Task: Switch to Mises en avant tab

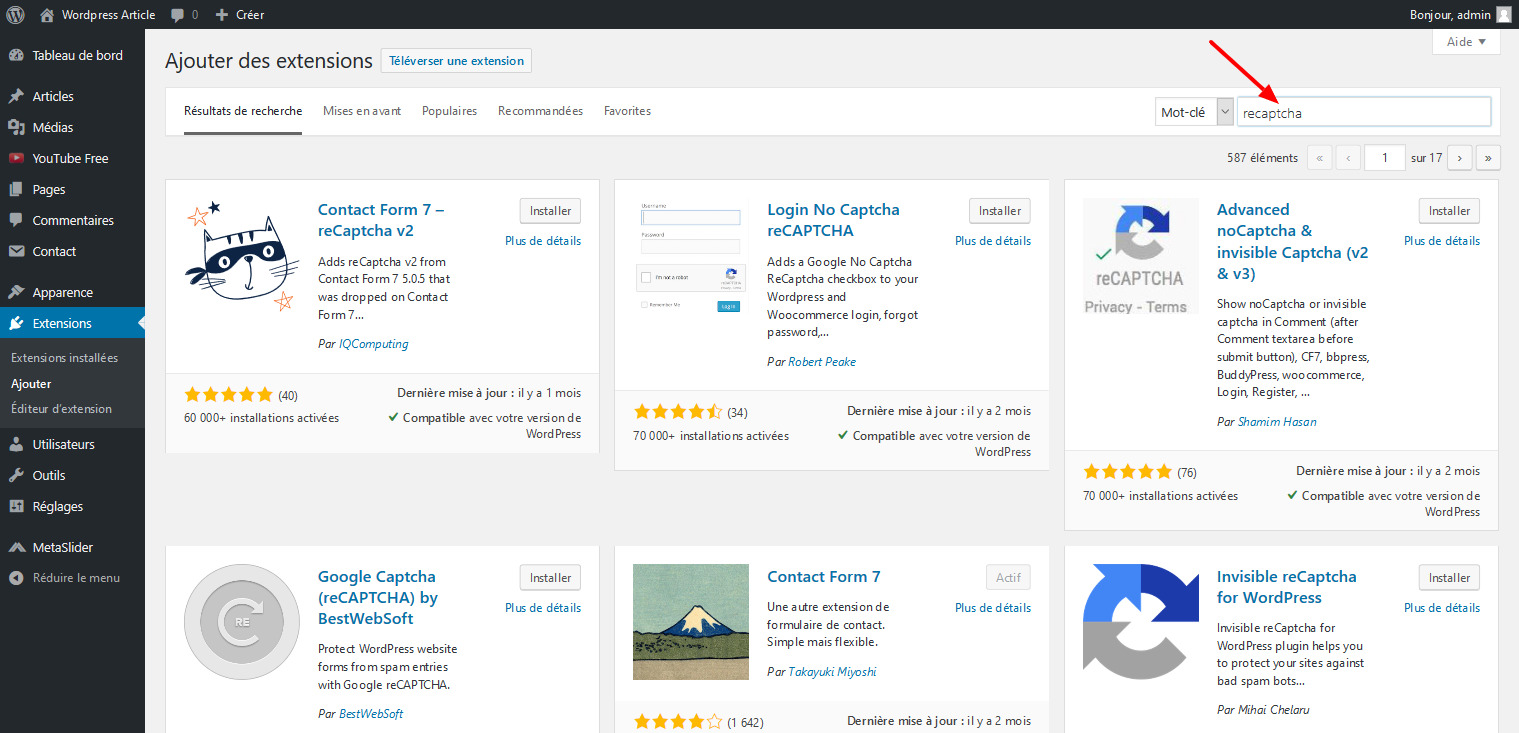Action: [362, 111]
